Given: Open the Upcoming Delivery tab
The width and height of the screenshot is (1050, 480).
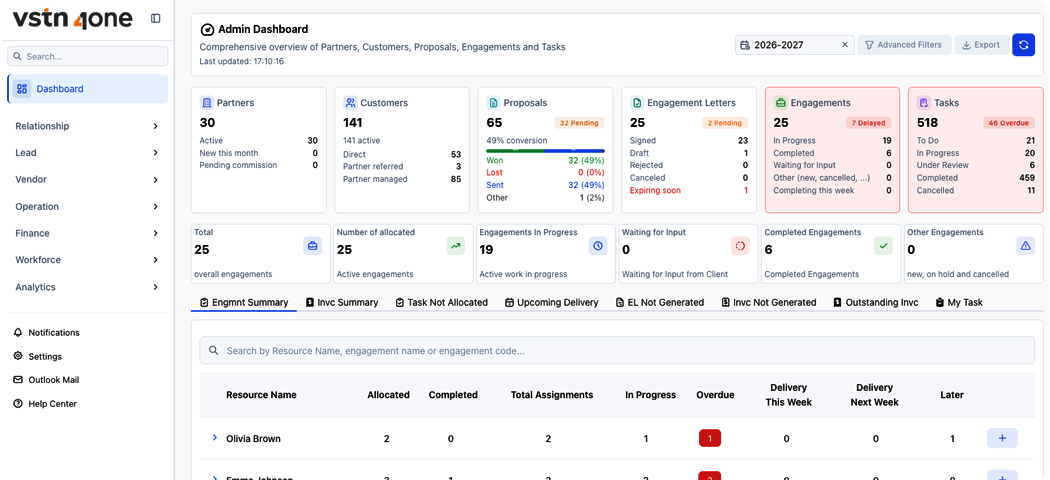Looking at the screenshot, I should tap(551, 303).
